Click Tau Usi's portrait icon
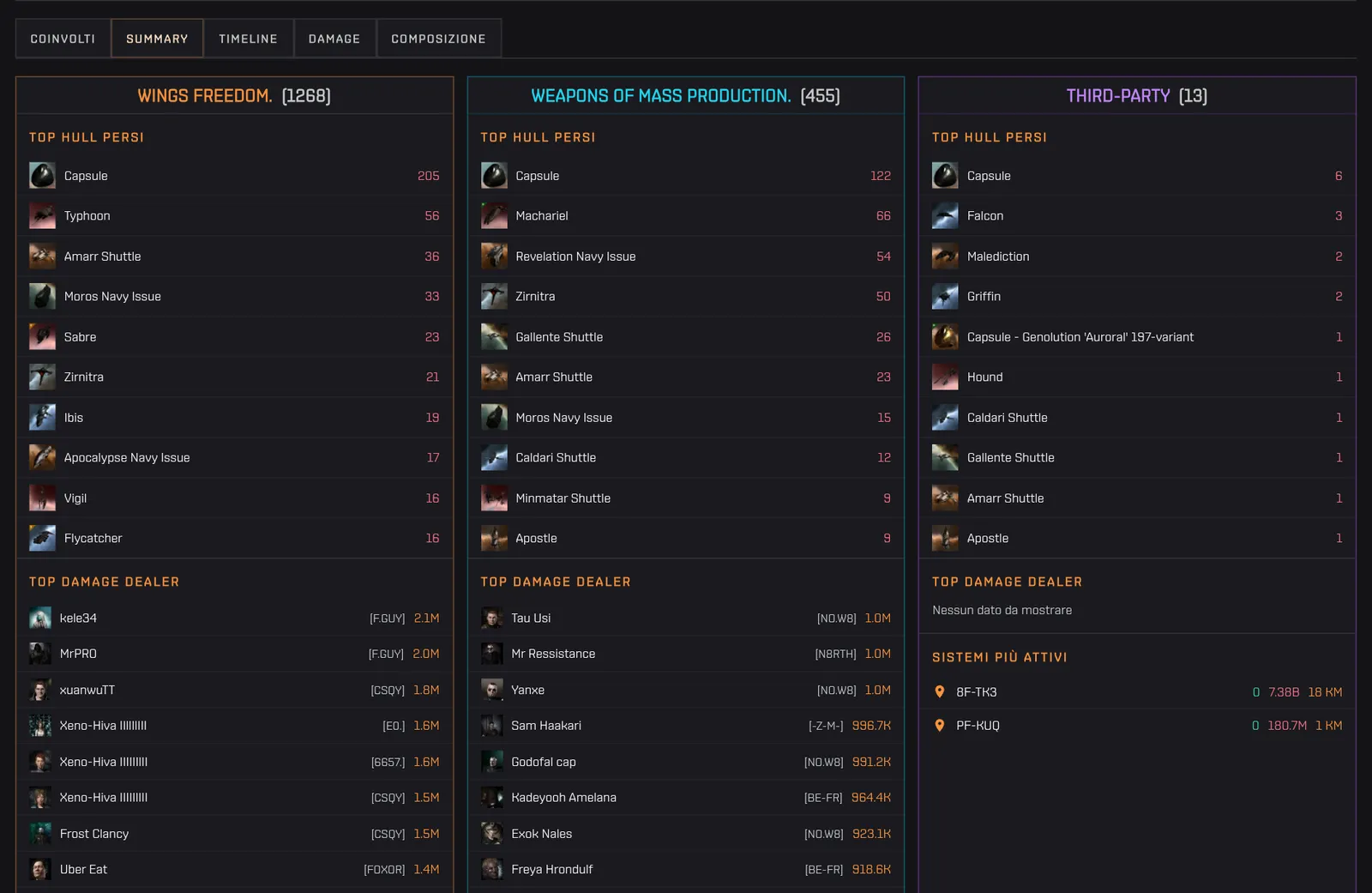The width and height of the screenshot is (1372, 893). 492,618
